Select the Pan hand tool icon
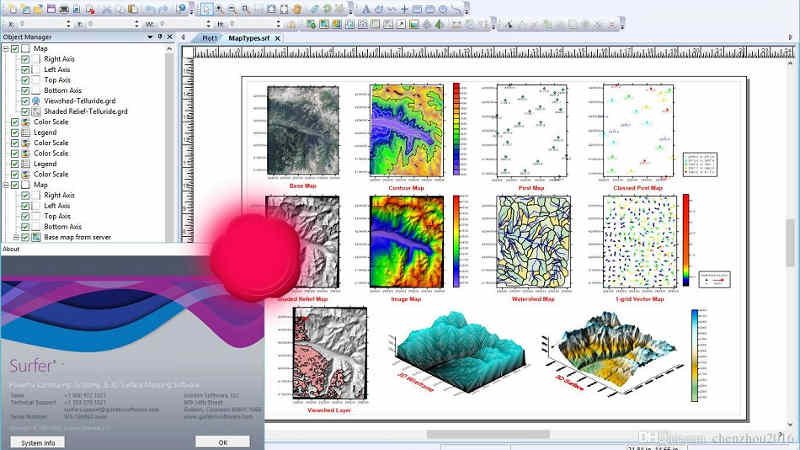The image size is (800, 450). point(297,9)
